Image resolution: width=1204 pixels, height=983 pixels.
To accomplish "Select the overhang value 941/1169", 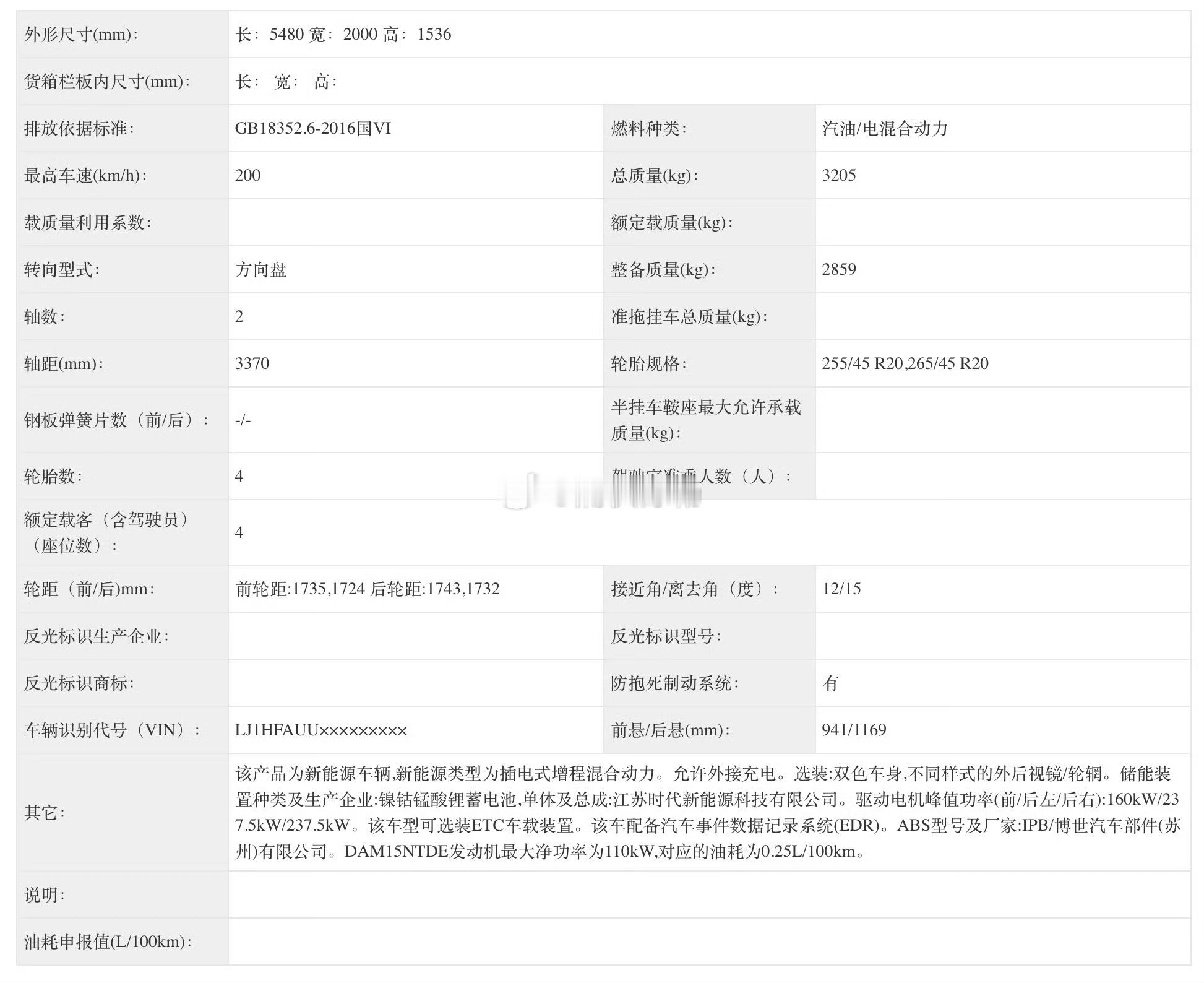I will click(x=854, y=730).
